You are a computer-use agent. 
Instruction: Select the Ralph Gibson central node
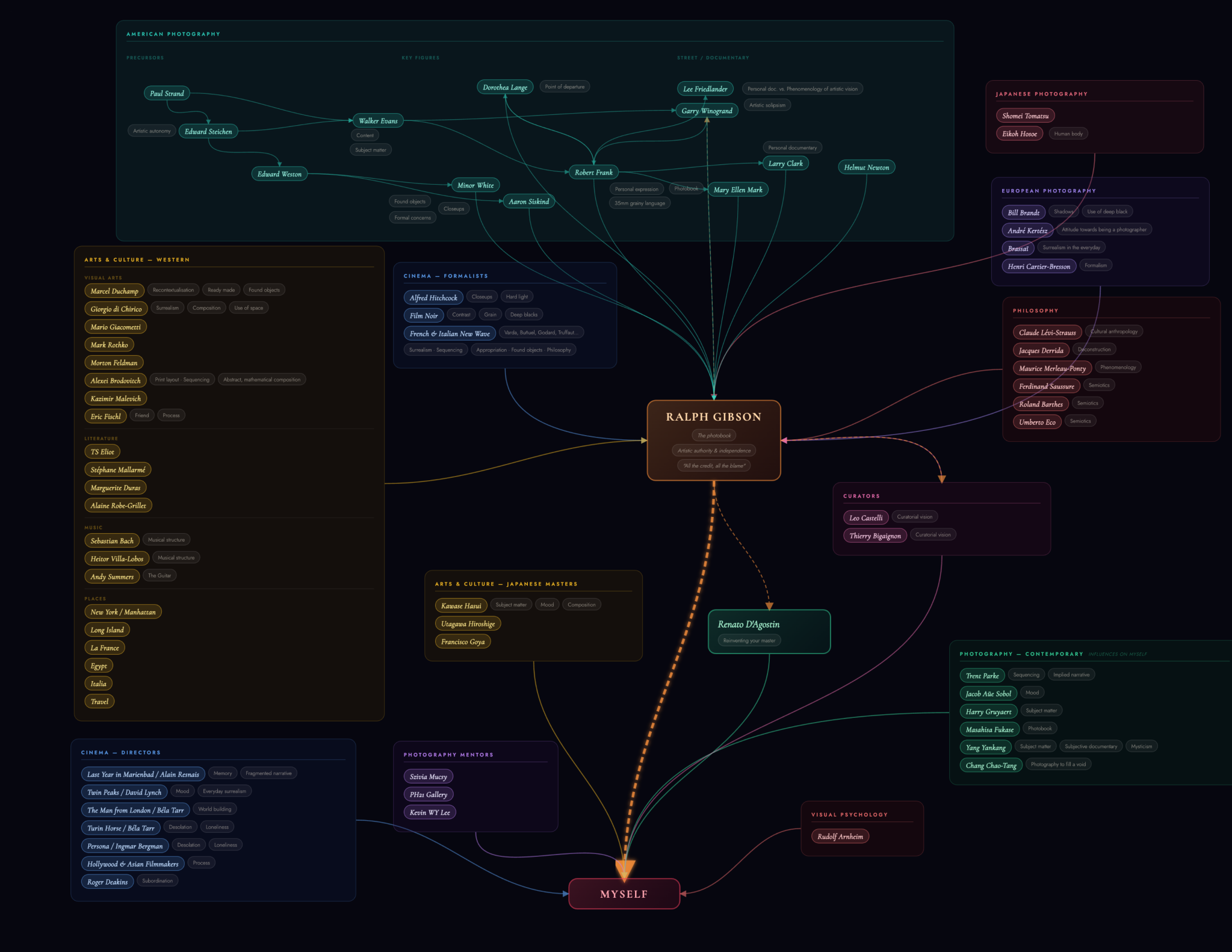pos(713,417)
